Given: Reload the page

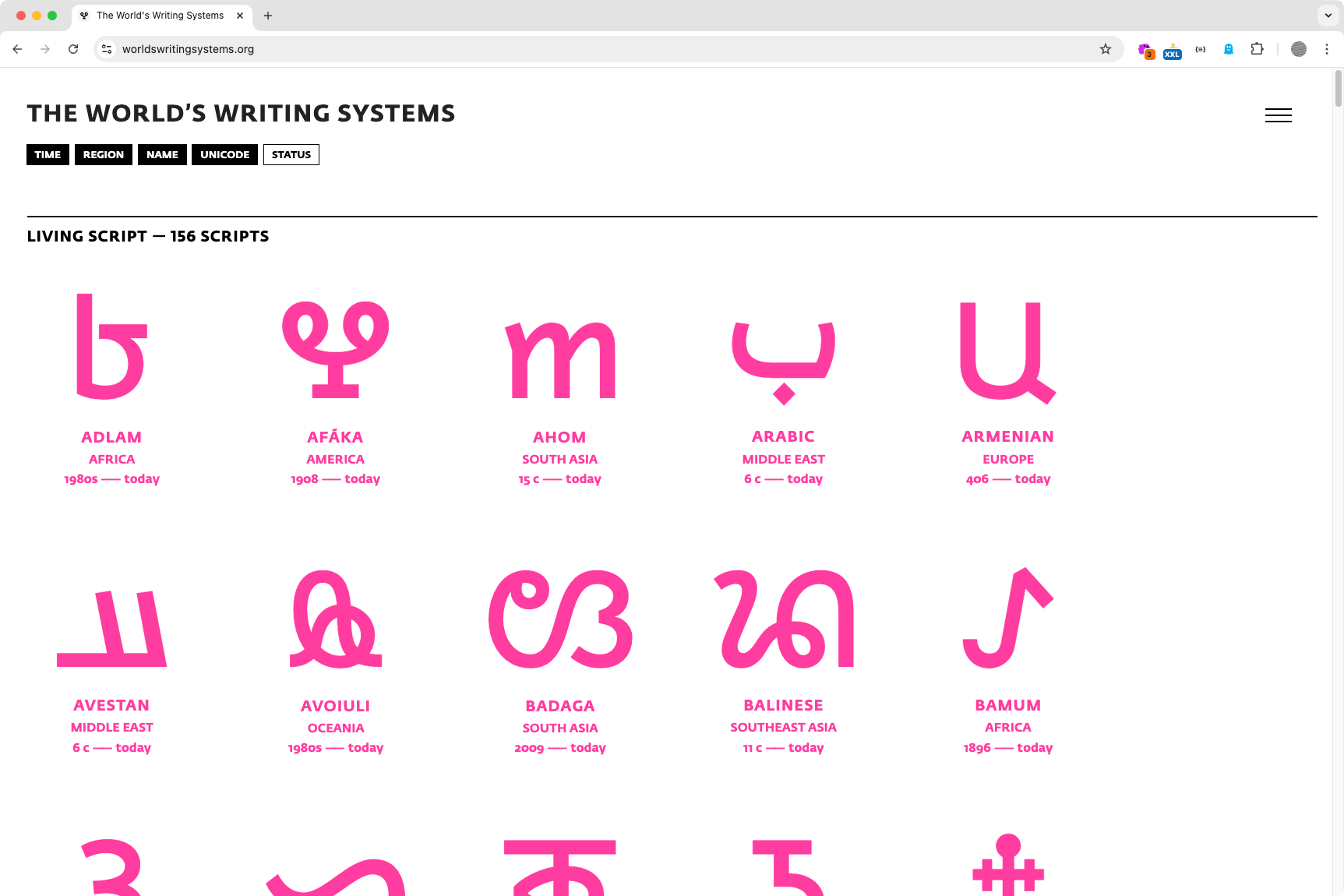Looking at the screenshot, I should [73, 49].
